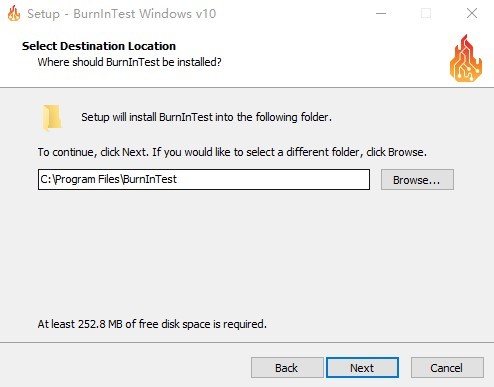Proceed by clicking Next

(x=362, y=368)
